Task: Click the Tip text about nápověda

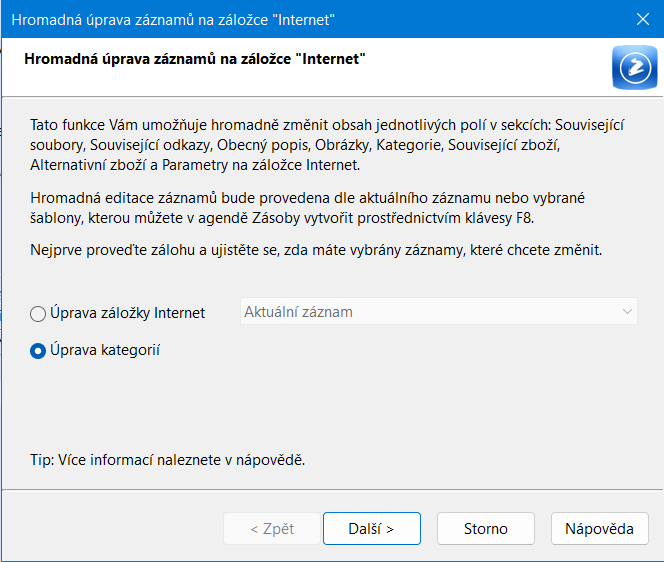Action: coord(167,460)
